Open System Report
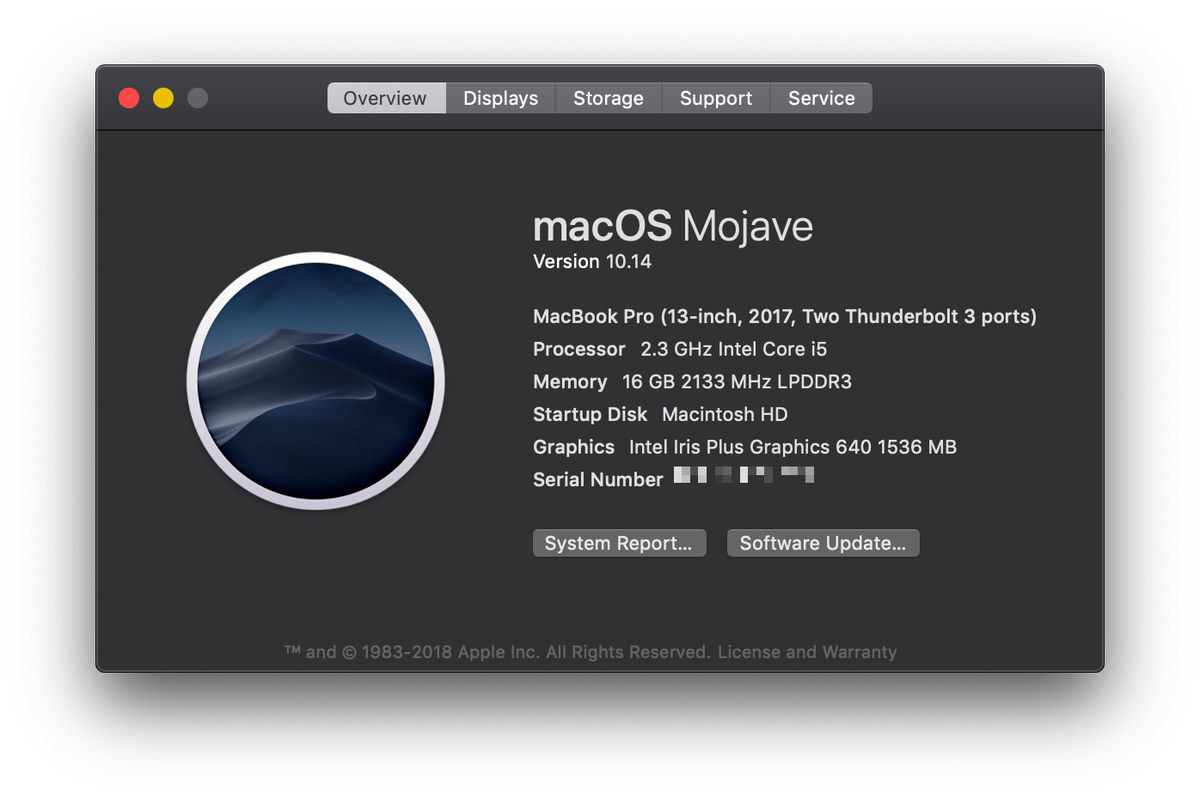The width and height of the screenshot is (1200, 799). [x=618, y=543]
